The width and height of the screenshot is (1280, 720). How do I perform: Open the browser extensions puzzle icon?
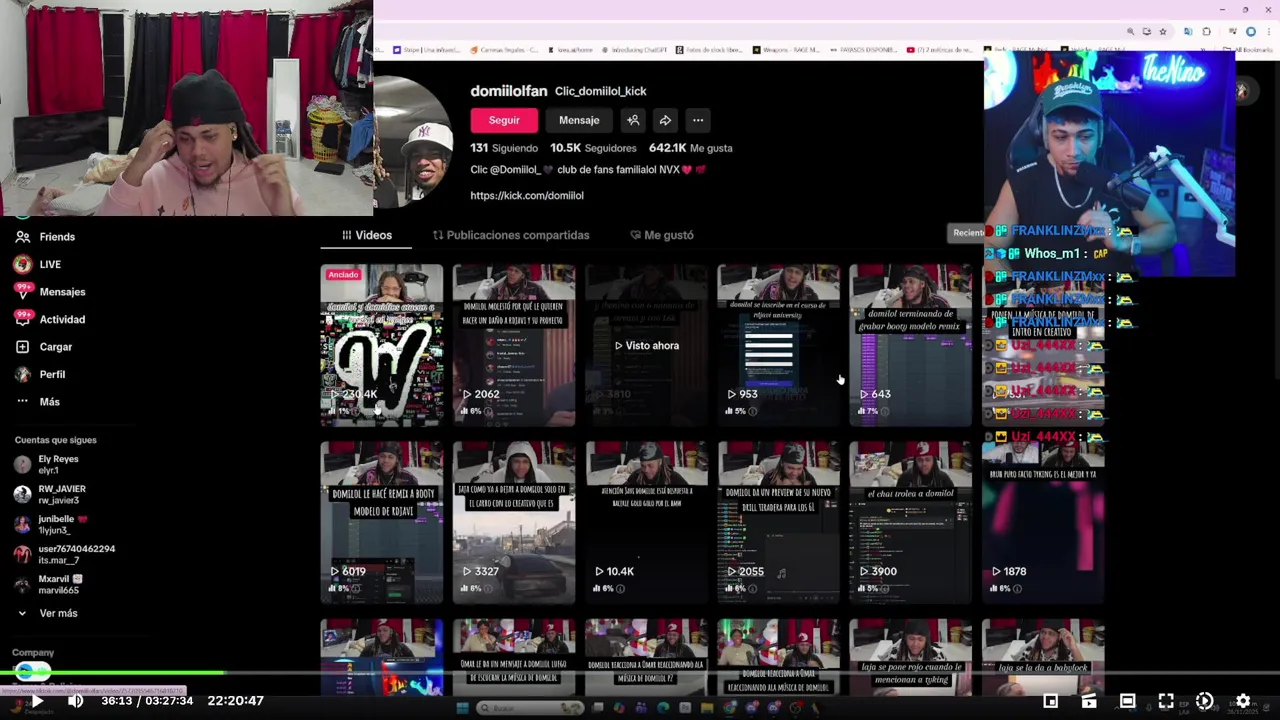tap(1206, 32)
